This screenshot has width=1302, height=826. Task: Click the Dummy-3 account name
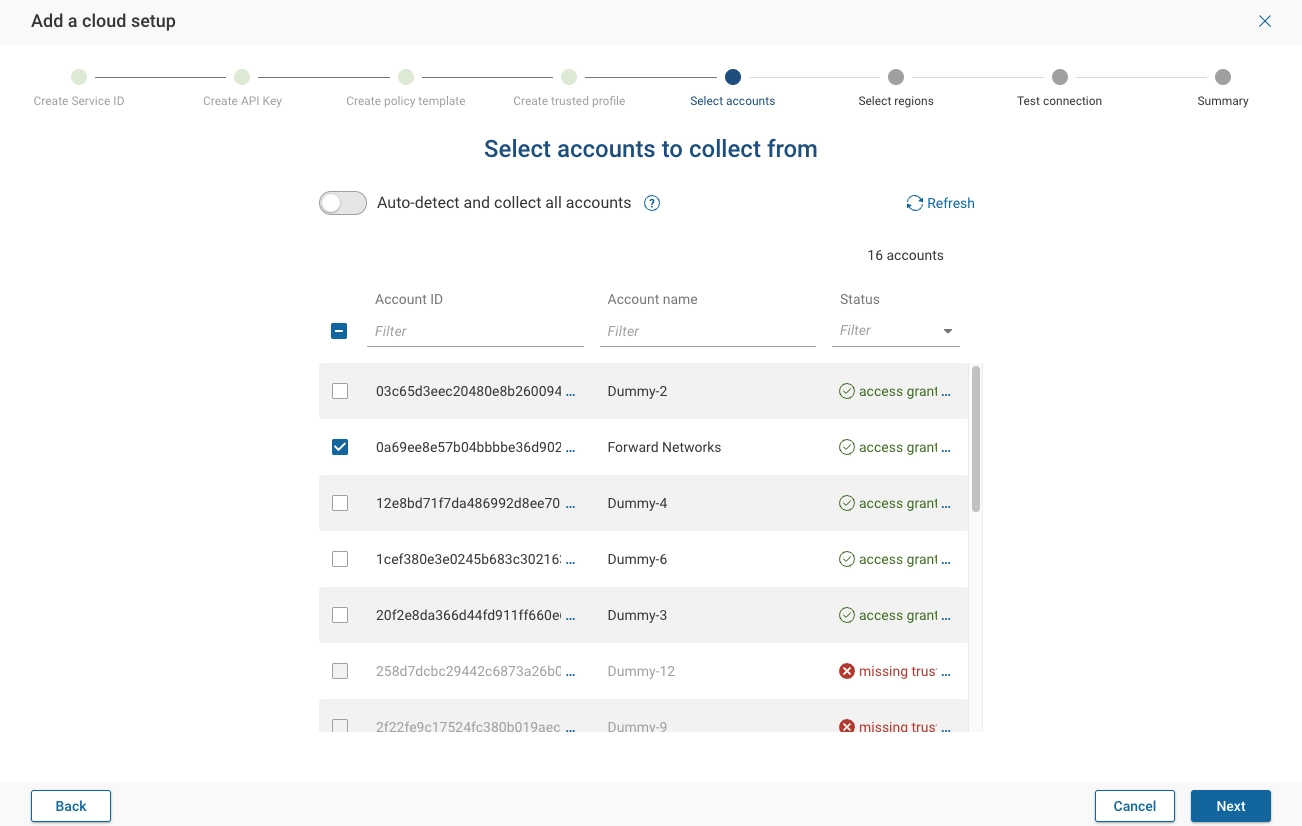[637, 615]
